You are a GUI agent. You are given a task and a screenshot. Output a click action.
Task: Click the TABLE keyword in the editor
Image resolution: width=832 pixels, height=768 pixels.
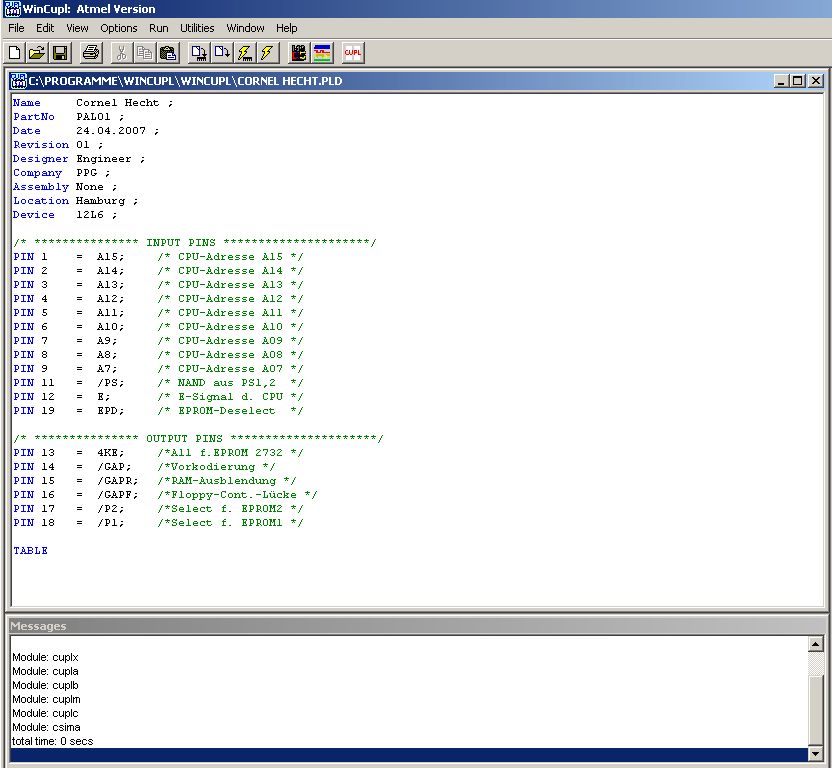pyautogui.click(x=30, y=551)
